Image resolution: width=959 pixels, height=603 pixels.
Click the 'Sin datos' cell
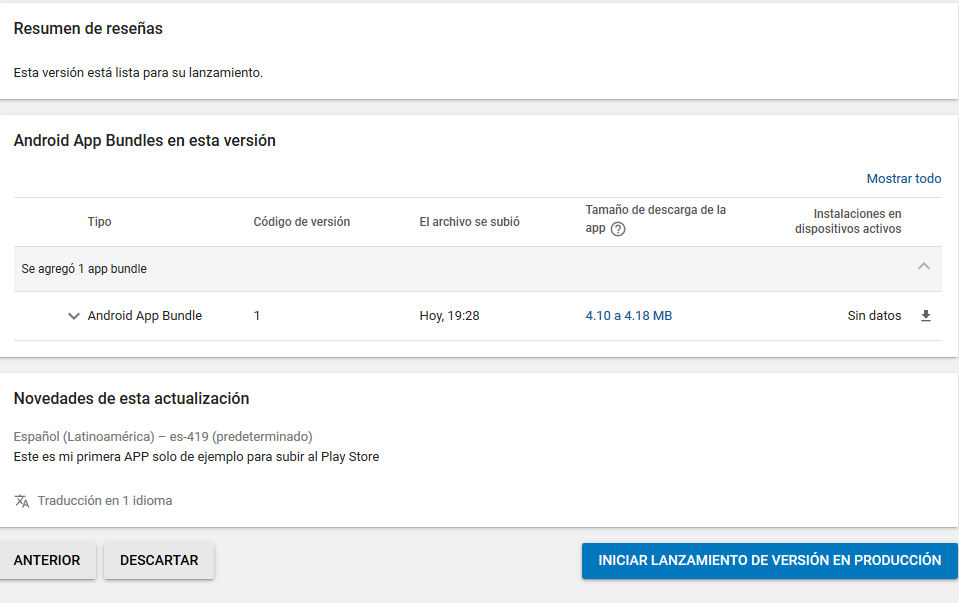pos(874,316)
